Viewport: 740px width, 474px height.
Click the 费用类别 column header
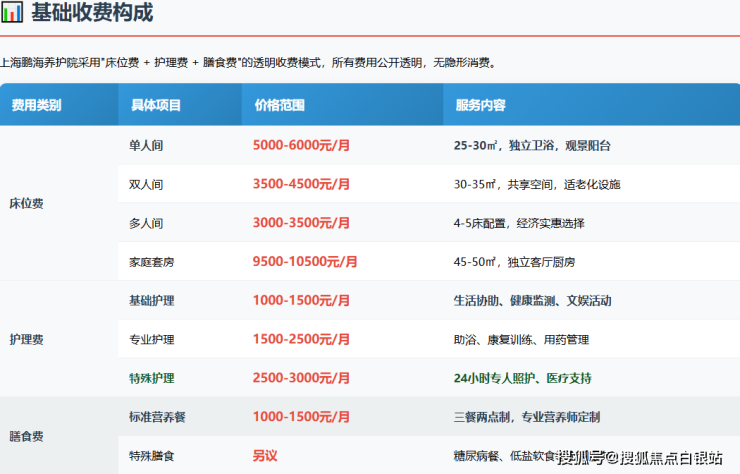pos(36,105)
